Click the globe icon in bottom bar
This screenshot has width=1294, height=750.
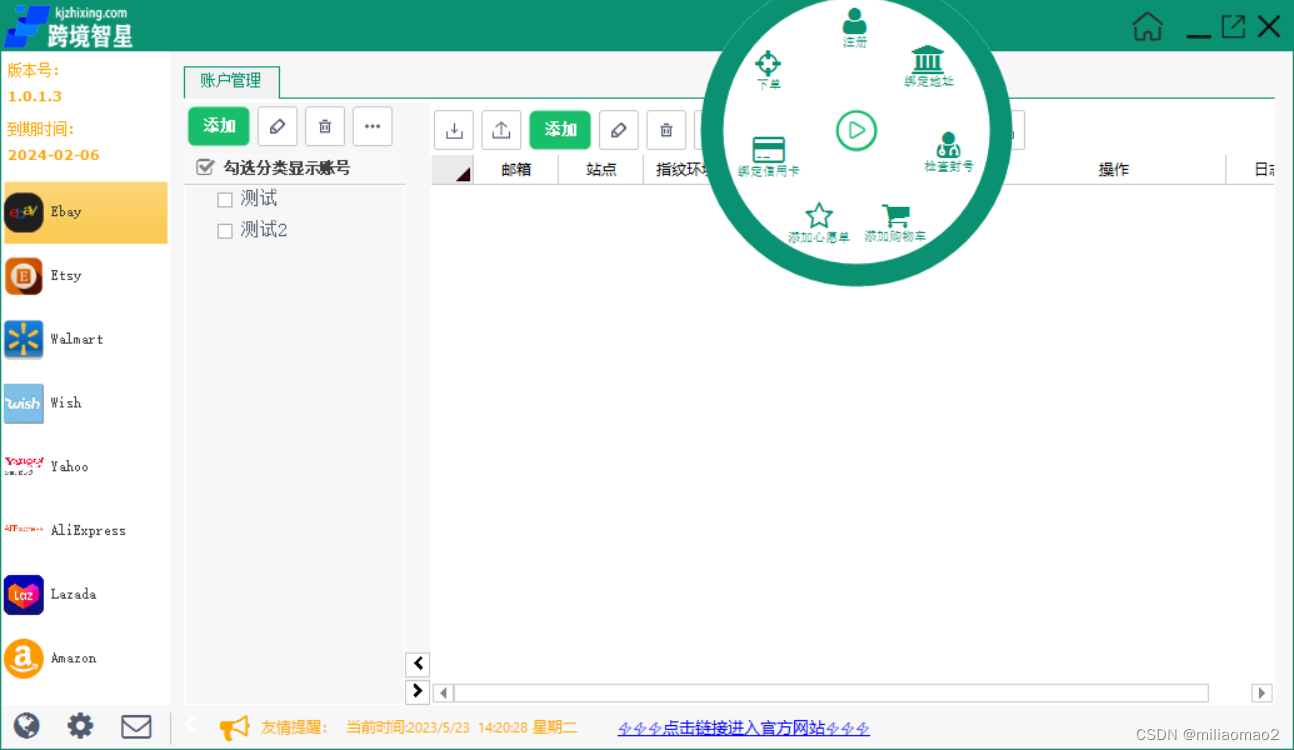pos(27,726)
